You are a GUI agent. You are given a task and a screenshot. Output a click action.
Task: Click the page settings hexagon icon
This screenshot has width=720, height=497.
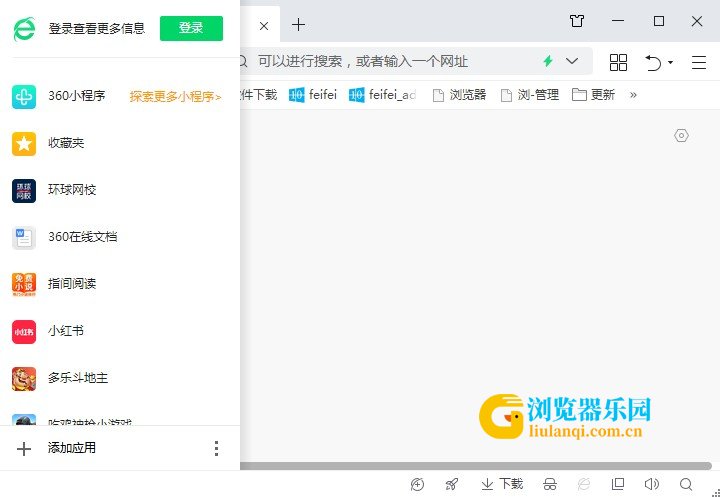click(x=681, y=136)
